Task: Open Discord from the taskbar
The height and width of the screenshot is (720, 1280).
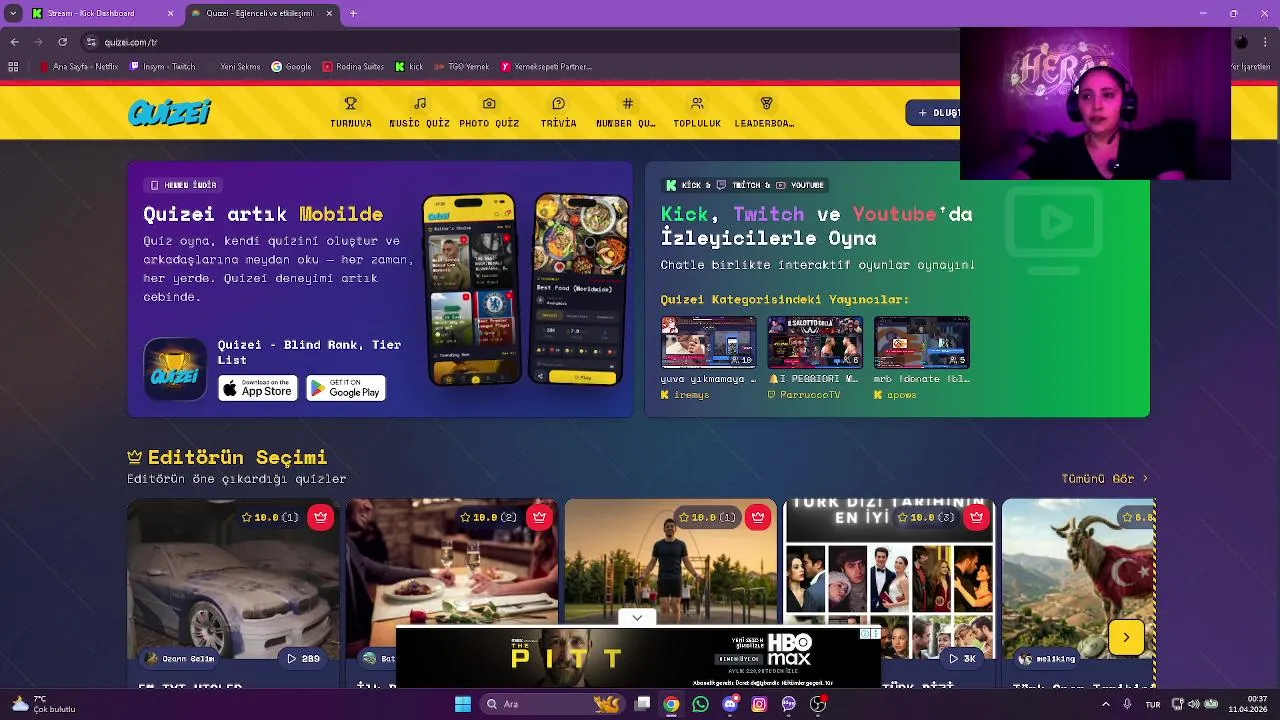Action: tap(730, 704)
